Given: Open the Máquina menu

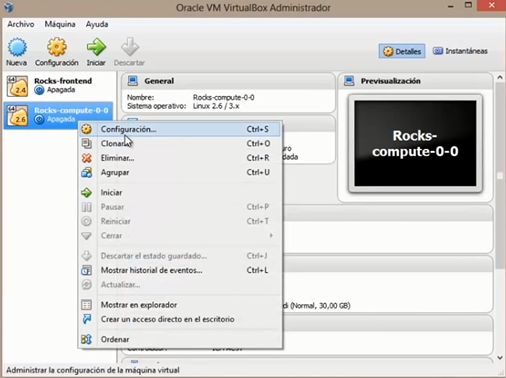Looking at the screenshot, I should [60, 24].
